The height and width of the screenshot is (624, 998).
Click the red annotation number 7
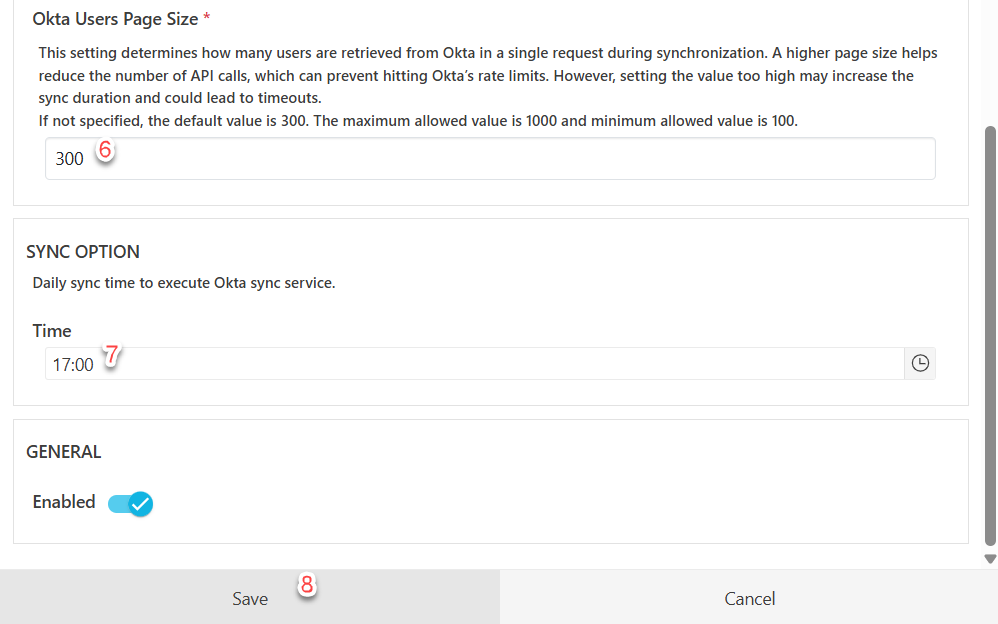(112, 354)
